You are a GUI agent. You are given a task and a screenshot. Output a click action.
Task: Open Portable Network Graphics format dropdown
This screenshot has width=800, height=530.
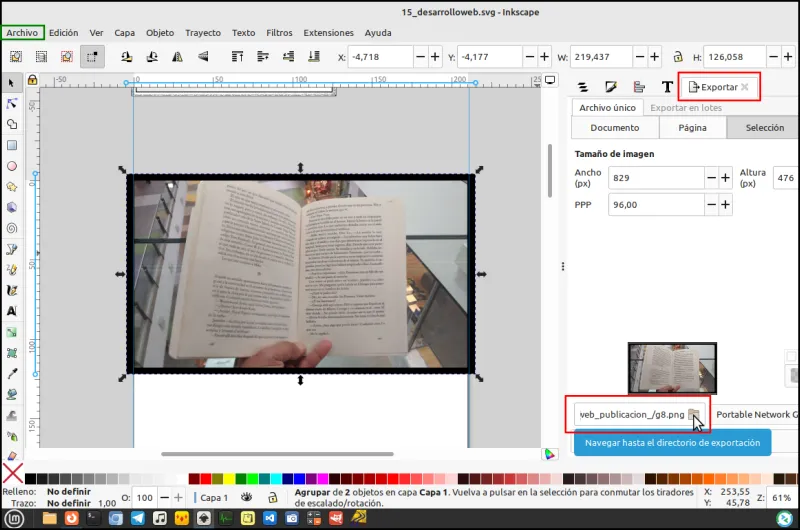pyautogui.click(x=755, y=415)
